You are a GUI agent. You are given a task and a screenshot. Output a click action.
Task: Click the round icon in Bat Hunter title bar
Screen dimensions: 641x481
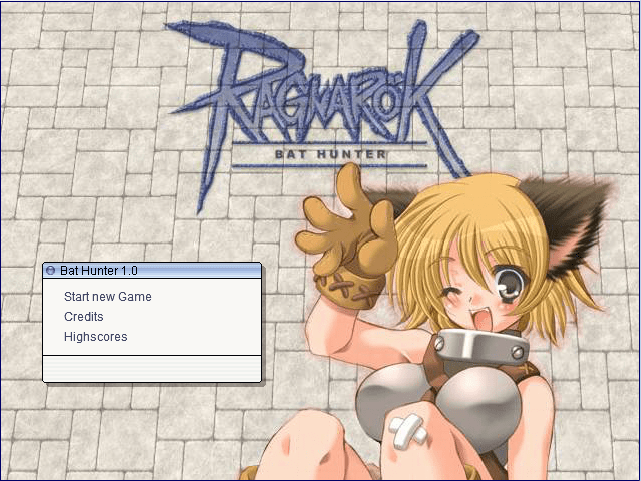tap(51, 271)
